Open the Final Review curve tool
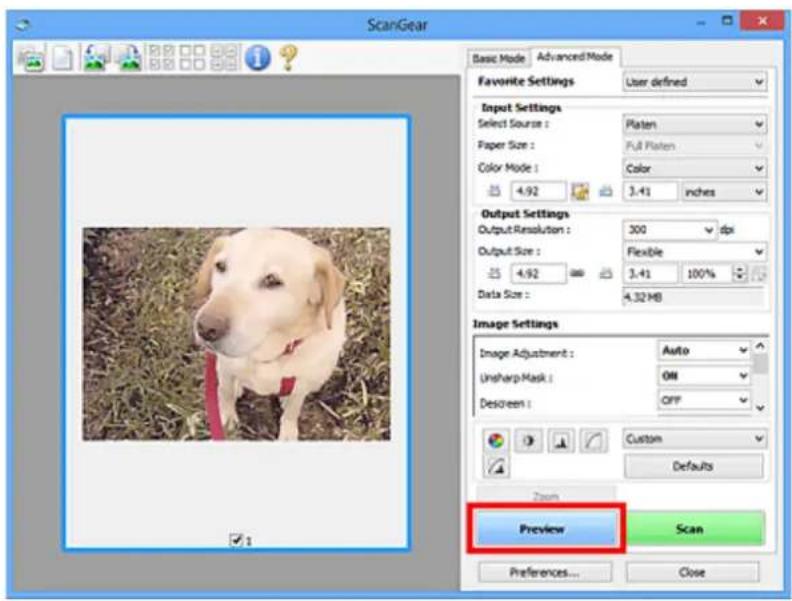Screen dimensions: 792x601 (496, 467)
